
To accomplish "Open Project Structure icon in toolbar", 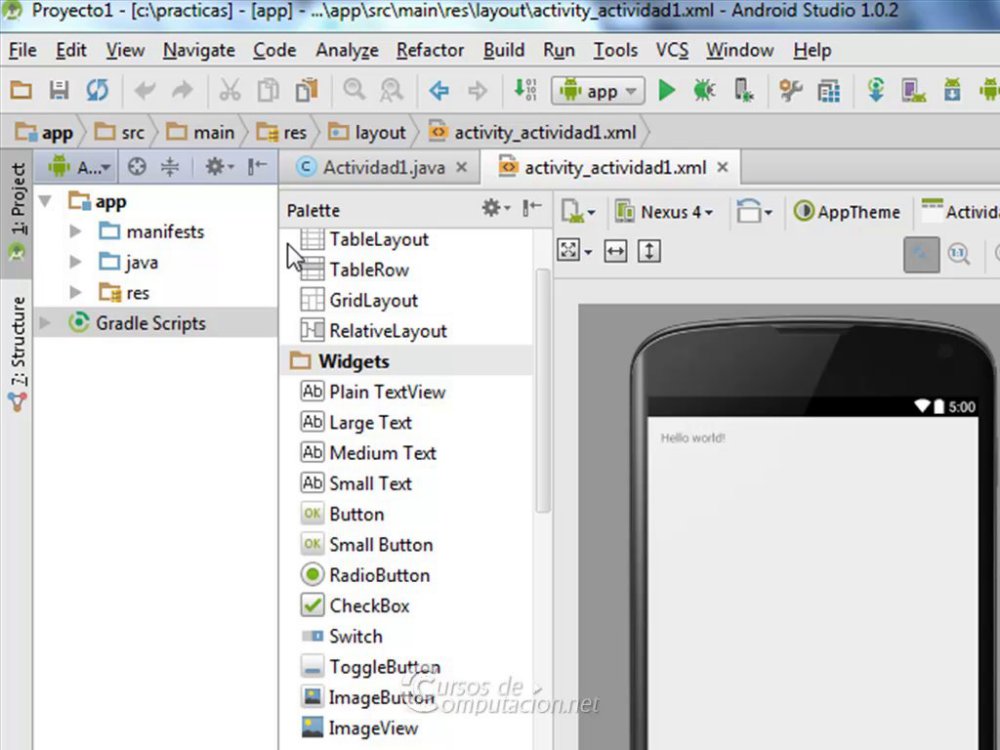I will tap(828, 91).
